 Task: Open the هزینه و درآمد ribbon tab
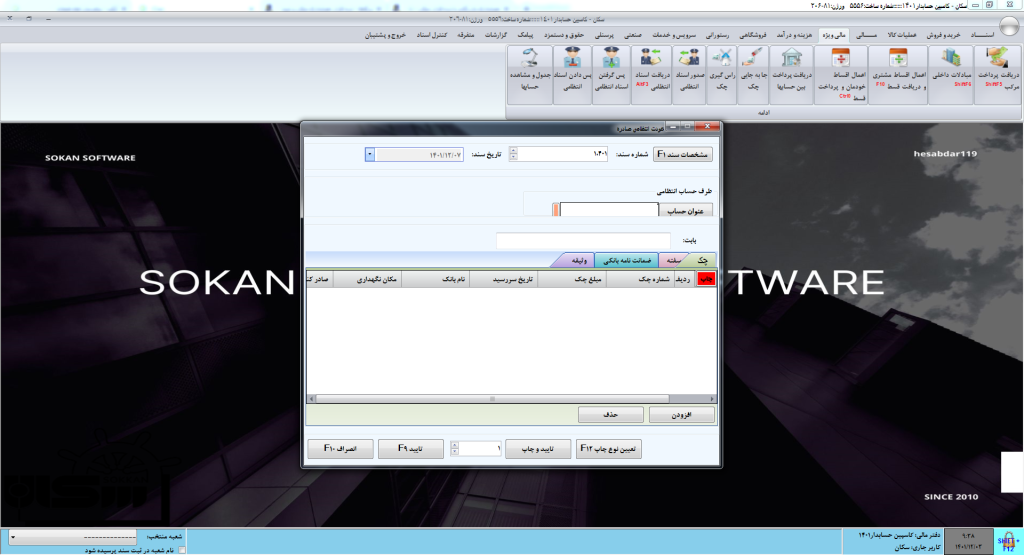click(794, 35)
